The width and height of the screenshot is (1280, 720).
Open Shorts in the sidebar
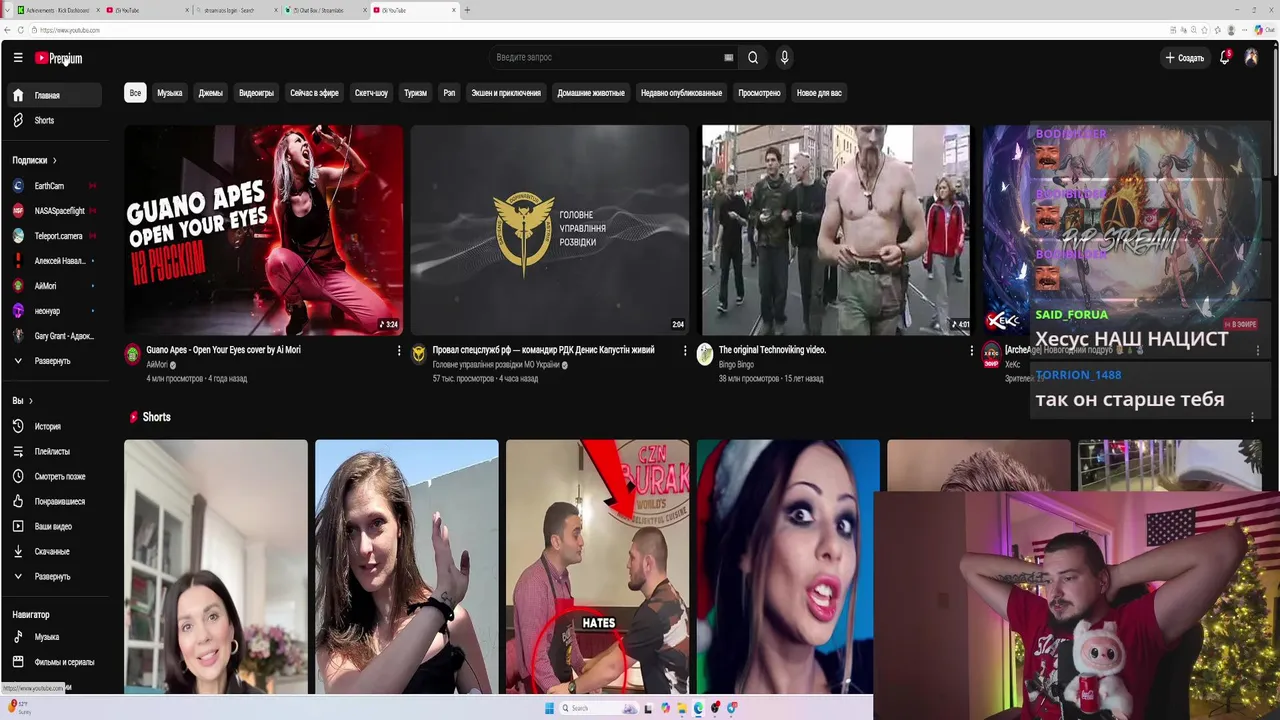click(x=55, y=120)
